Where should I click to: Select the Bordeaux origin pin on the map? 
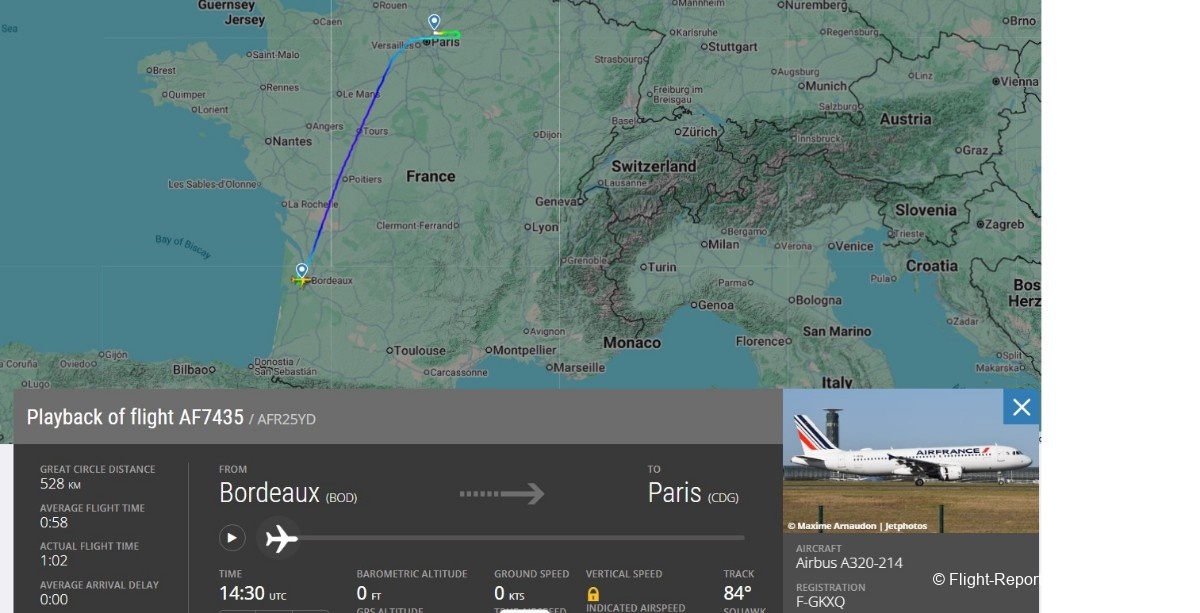301,270
